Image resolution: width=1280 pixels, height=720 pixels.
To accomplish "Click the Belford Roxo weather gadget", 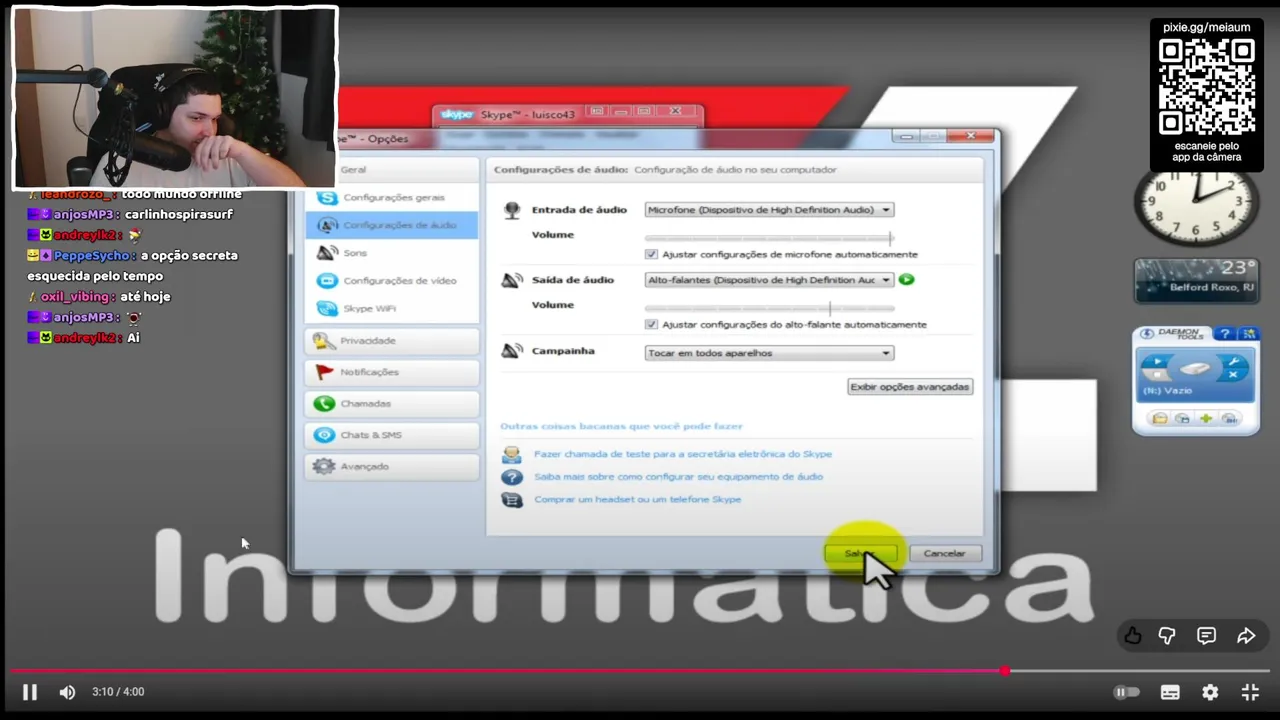I will pos(1196,280).
